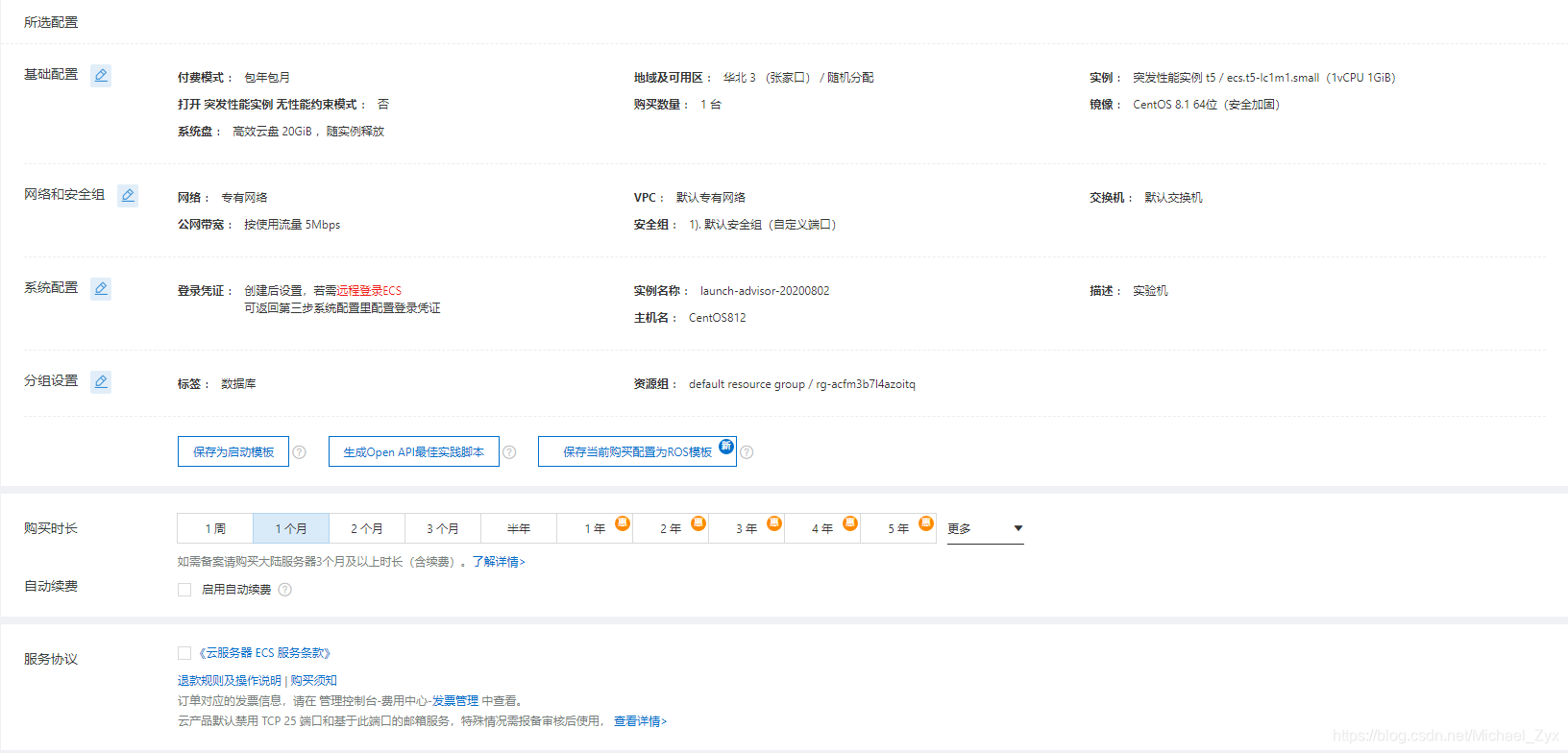Screen dimensions: 1568x753
Task: Click the 新 badge on ROS模板 button
Action: click(x=726, y=446)
